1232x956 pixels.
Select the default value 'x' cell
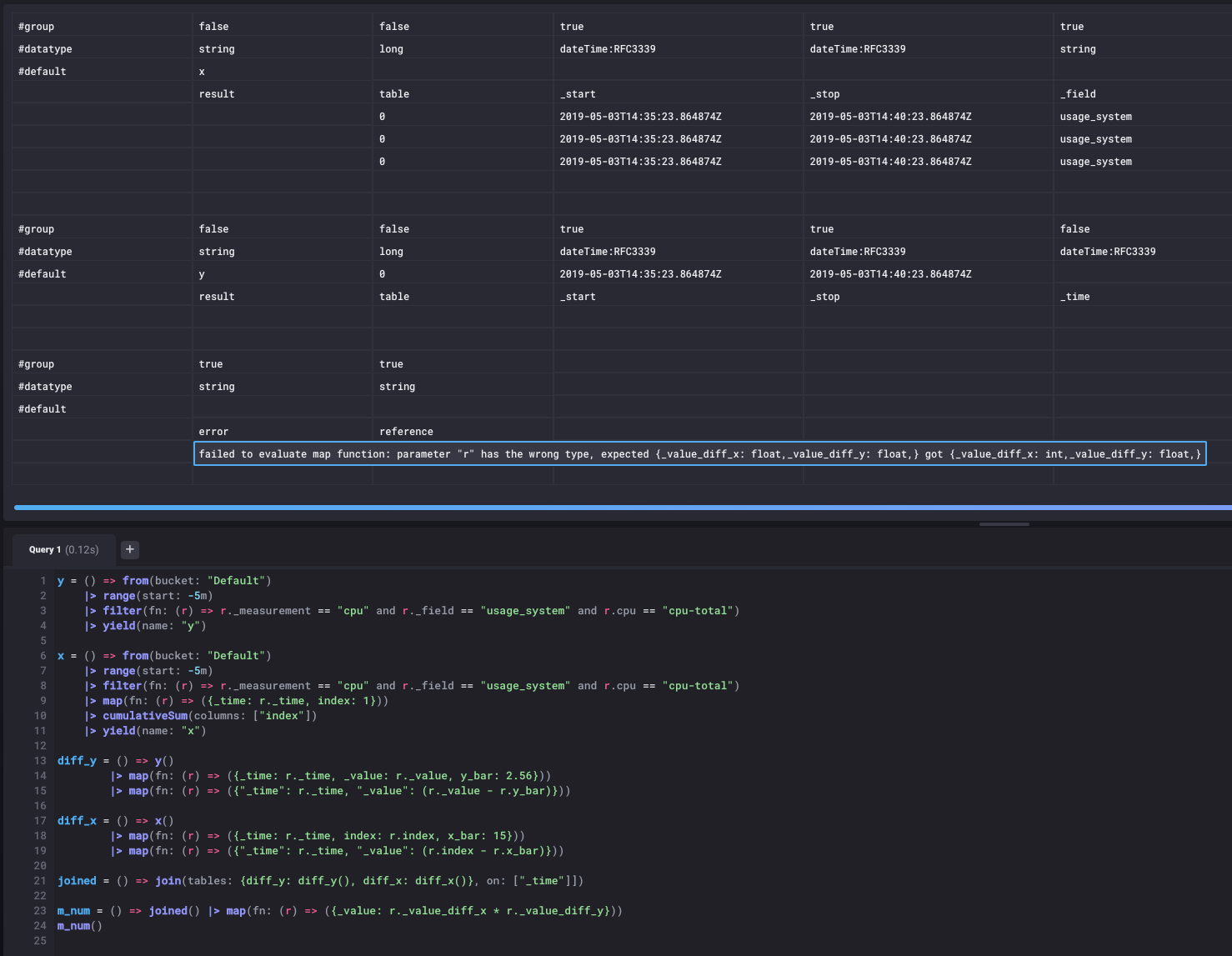[x=283, y=72]
